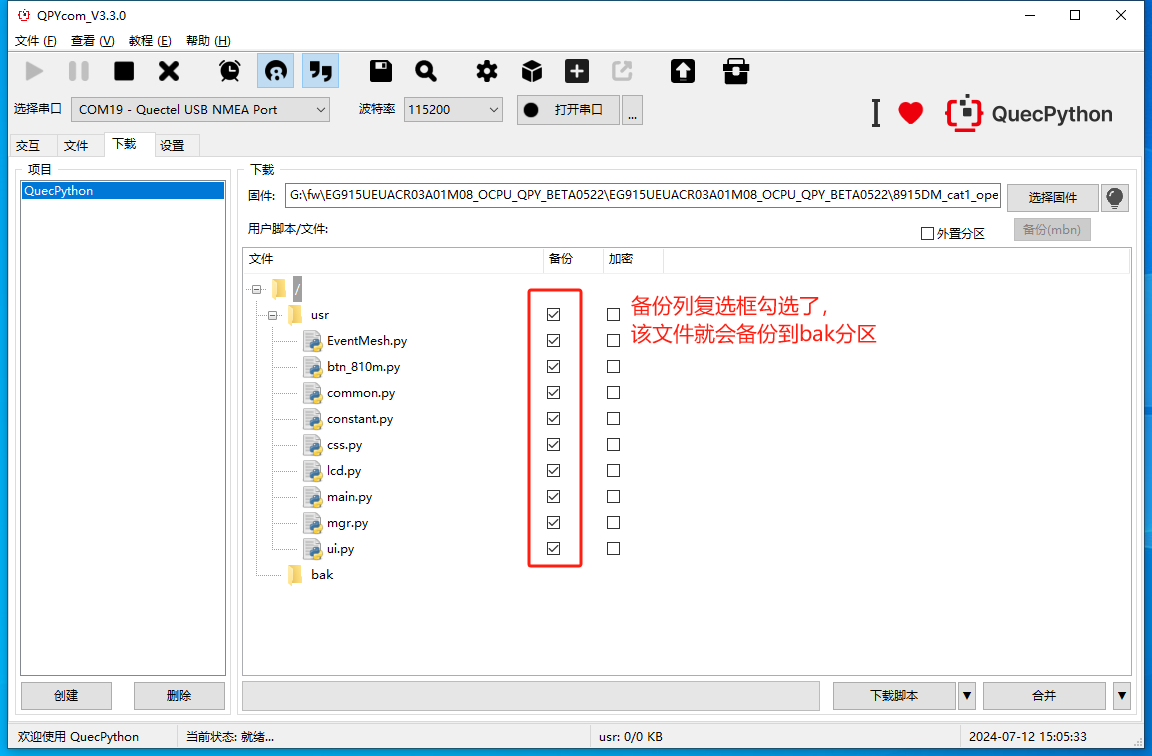Image resolution: width=1152 pixels, height=756 pixels.
Task: Select the usr folder in the tree
Action: pyautogui.click(x=320, y=315)
